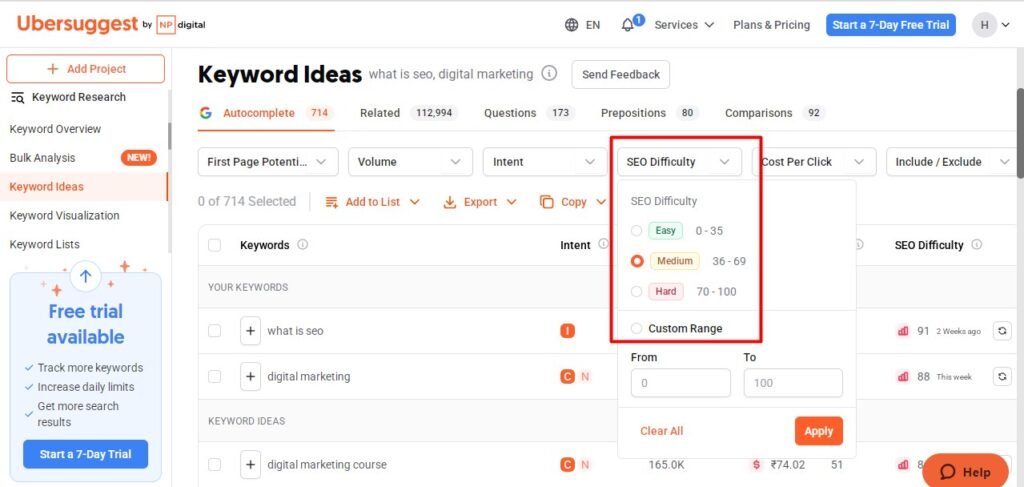Expand the Add to List dropdown
The image size is (1024, 487).
point(415,202)
